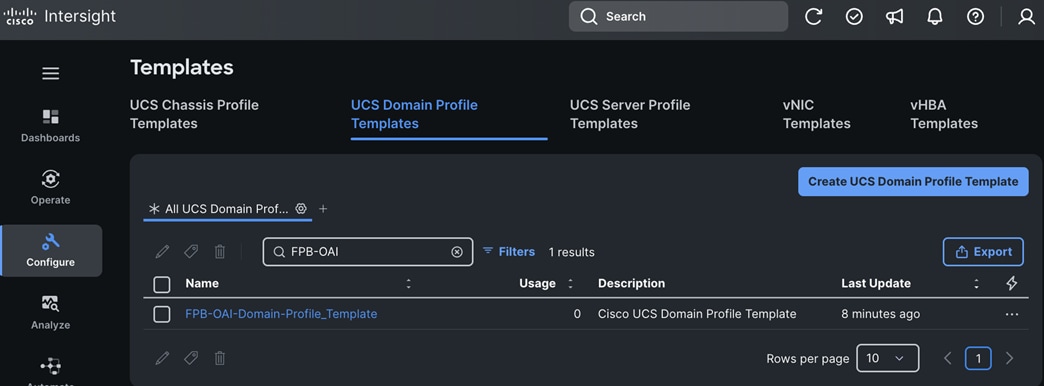Image resolution: width=1044 pixels, height=386 pixels.
Task: Click the bottom tag icon
Action: coord(191,358)
